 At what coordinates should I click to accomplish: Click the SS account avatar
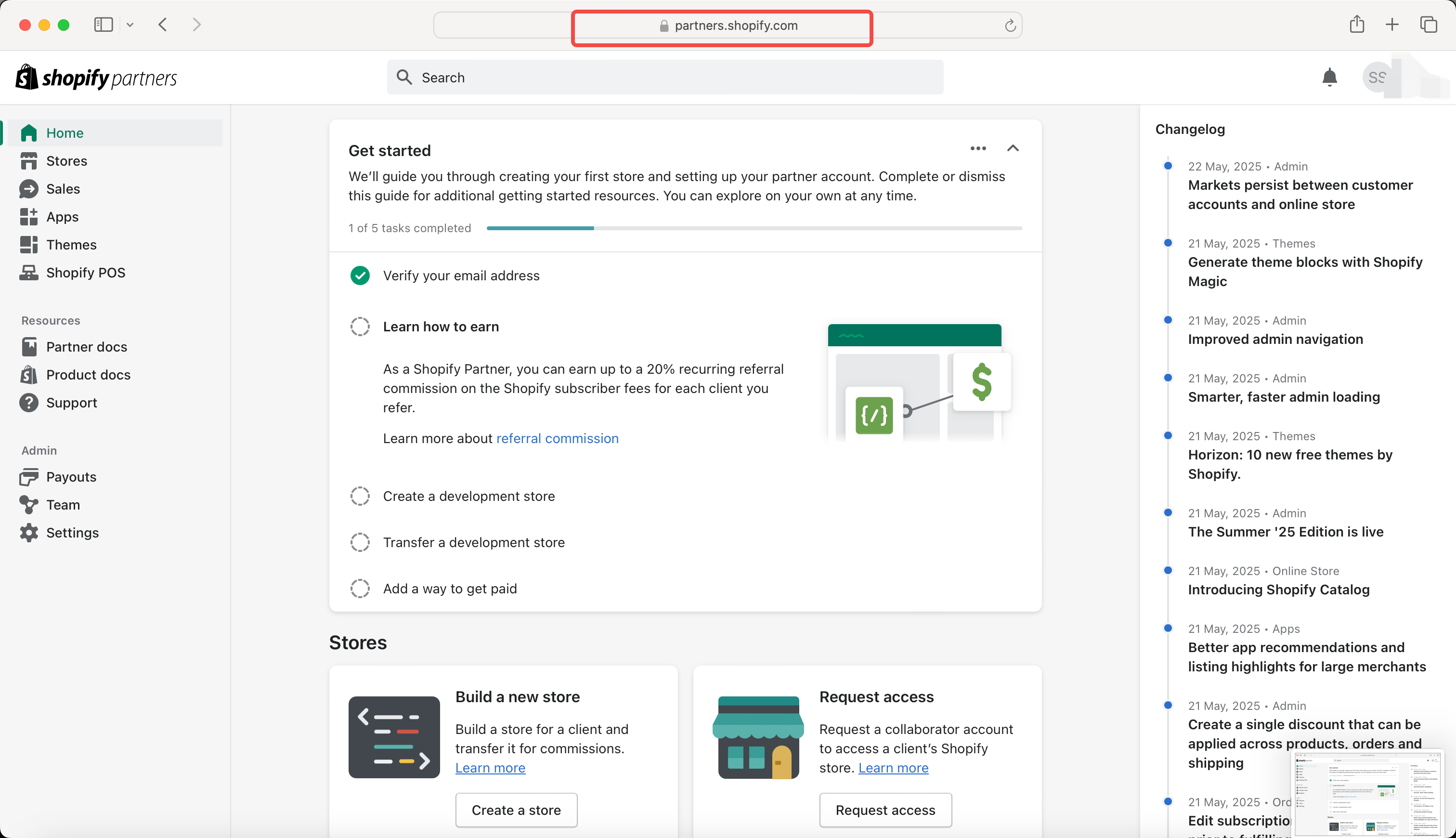1377,77
